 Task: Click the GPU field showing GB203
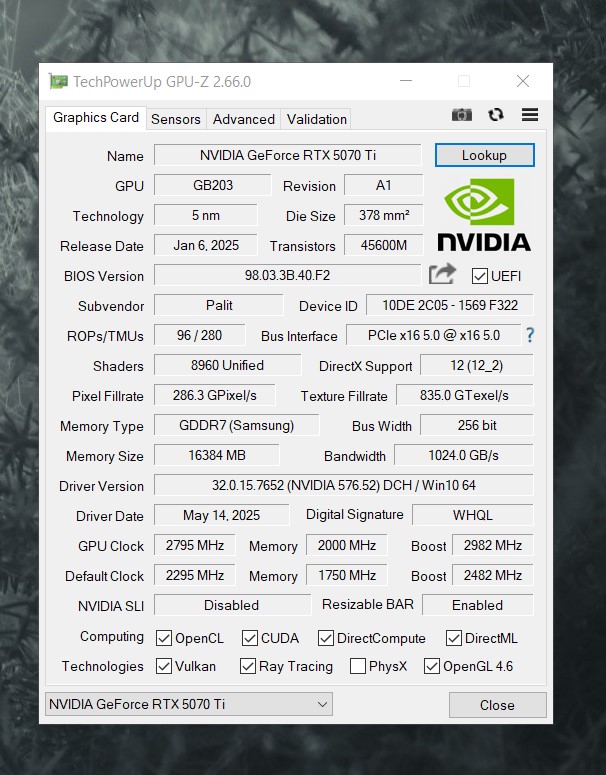tap(213, 185)
